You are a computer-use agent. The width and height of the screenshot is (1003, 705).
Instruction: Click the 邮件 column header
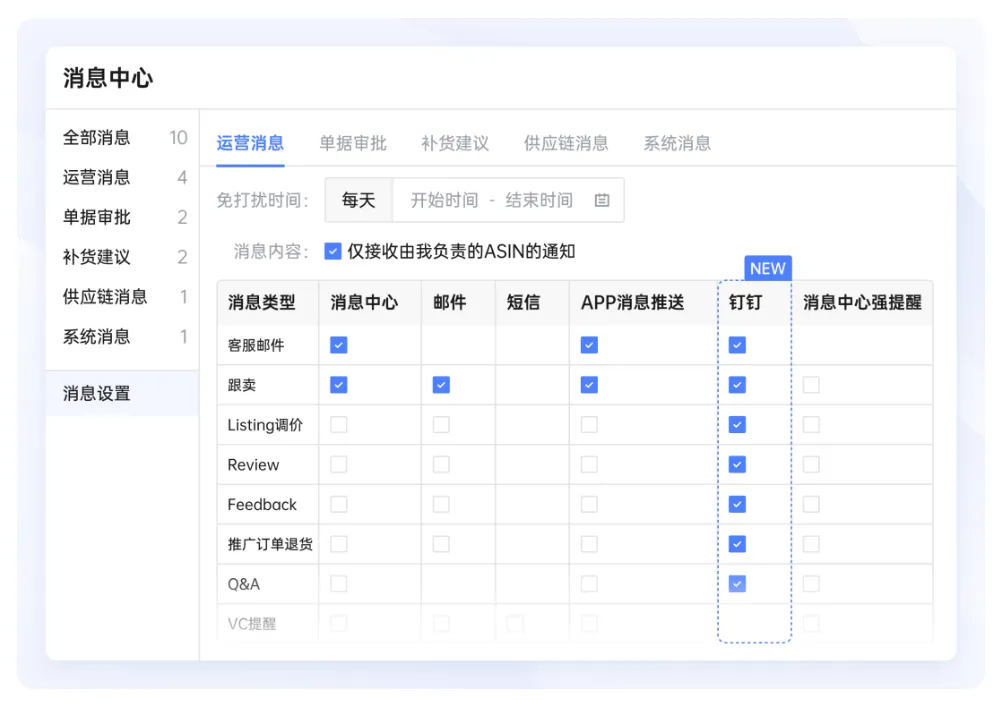[x=449, y=303]
